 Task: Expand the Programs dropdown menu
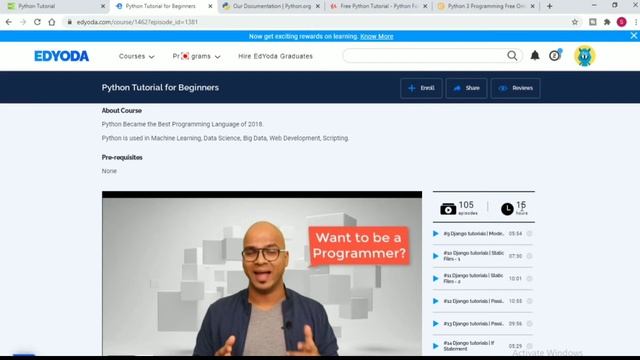pos(196,56)
